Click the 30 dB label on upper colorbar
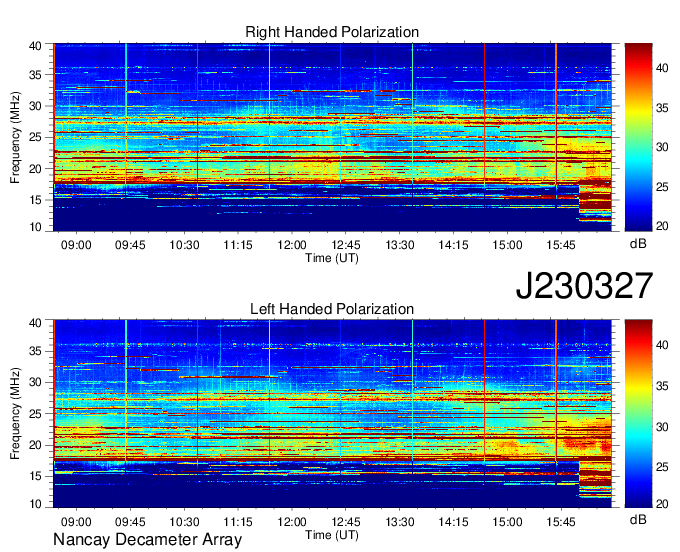680x552 pixels. click(662, 147)
